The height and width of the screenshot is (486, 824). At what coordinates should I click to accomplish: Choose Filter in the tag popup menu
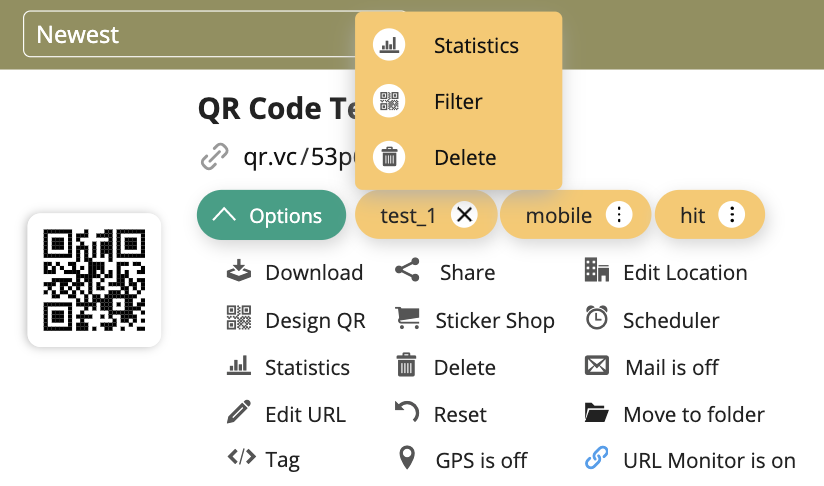point(458,102)
